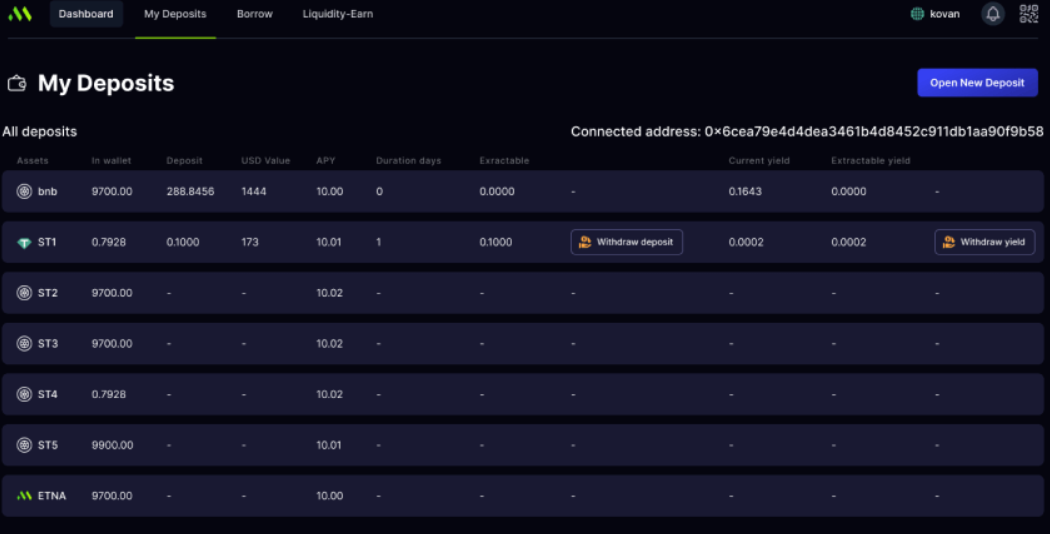Select the kovan network label
The image size is (1050, 534).
944,13
